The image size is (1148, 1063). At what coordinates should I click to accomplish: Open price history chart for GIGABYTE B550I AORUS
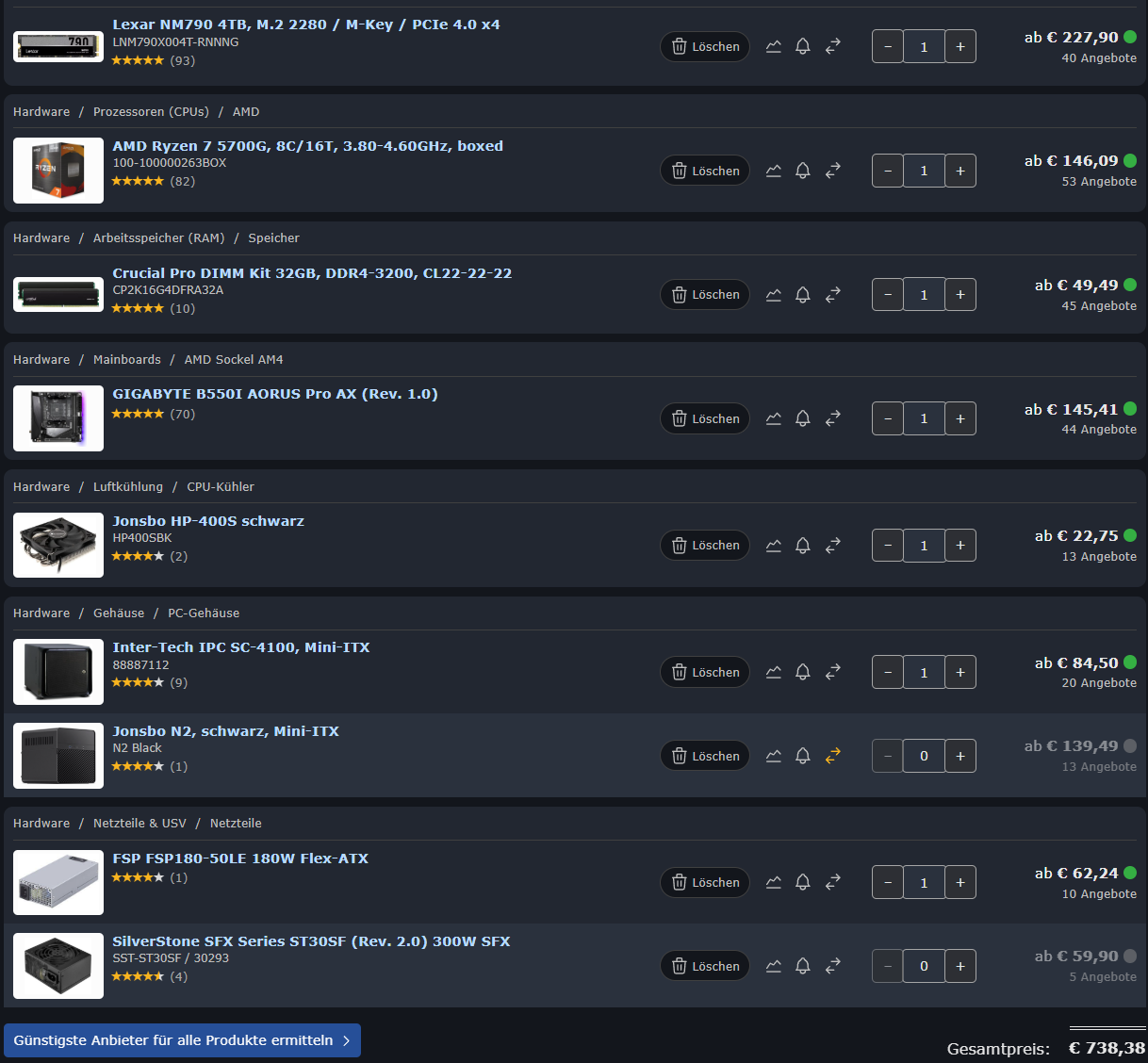(774, 418)
